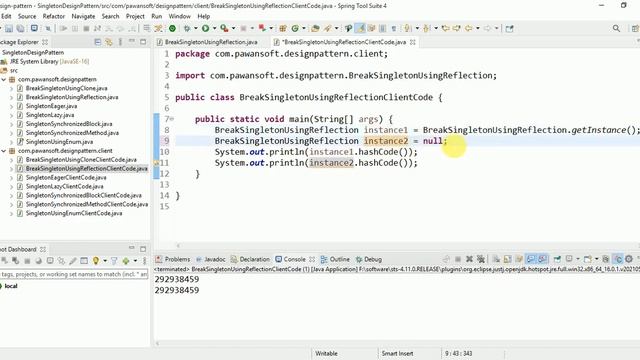Click the Last Edit Location arrow icon
The width and height of the screenshot is (640, 360).
click(x=446, y=28)
